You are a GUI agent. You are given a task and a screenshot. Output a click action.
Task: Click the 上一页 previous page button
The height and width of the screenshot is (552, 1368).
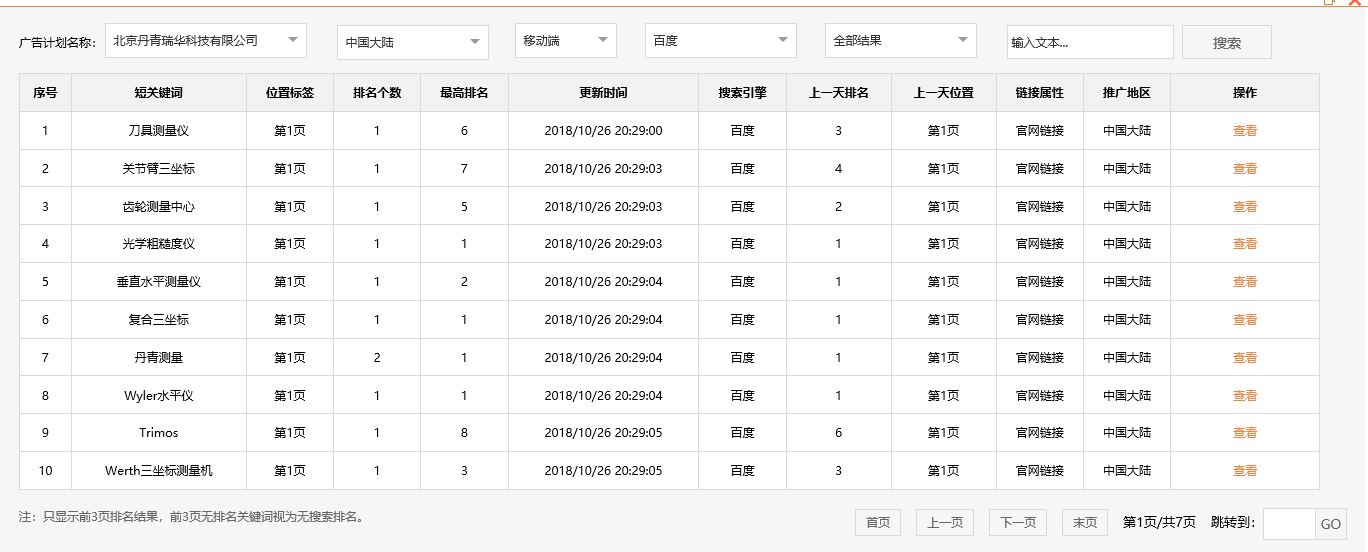[x=945, y=522]
